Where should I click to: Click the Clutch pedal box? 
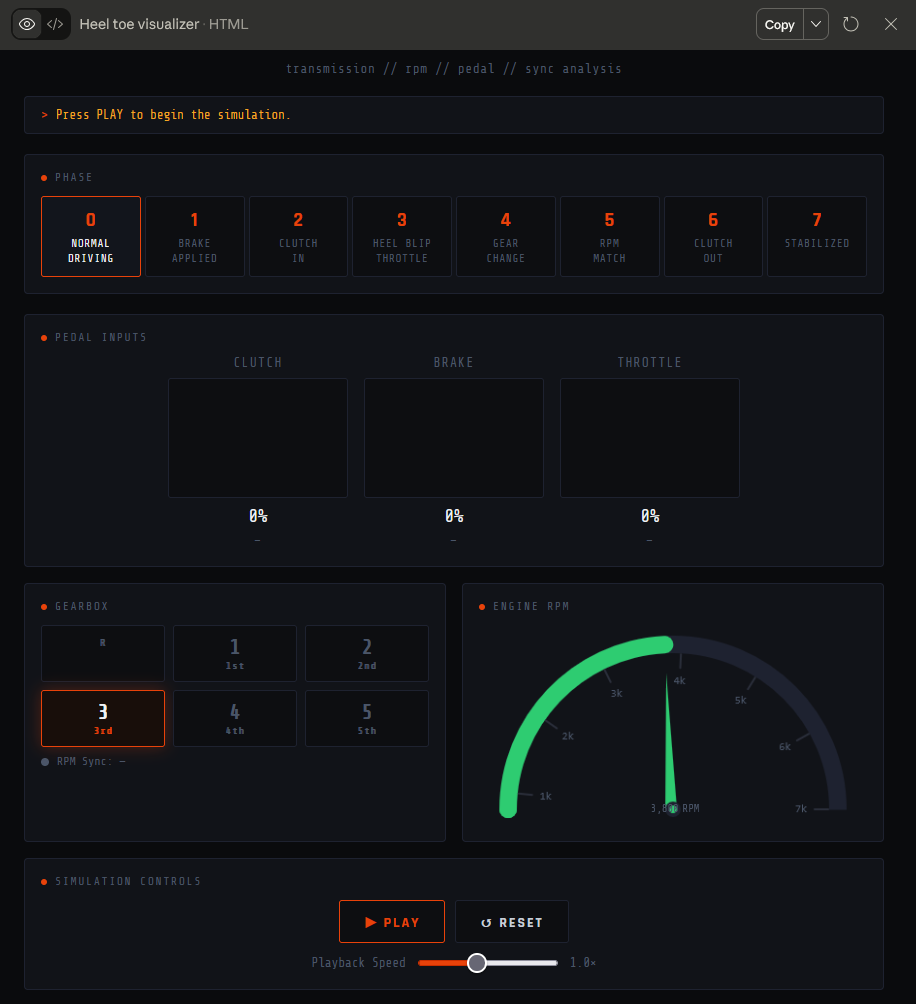pyautogui.click(x=258, y=438)
